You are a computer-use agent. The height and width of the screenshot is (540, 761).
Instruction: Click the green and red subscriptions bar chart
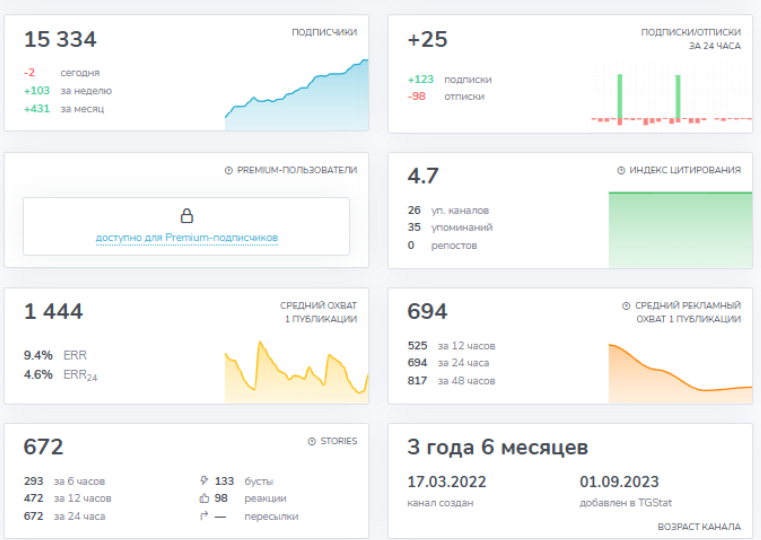[x=671, y=100]
